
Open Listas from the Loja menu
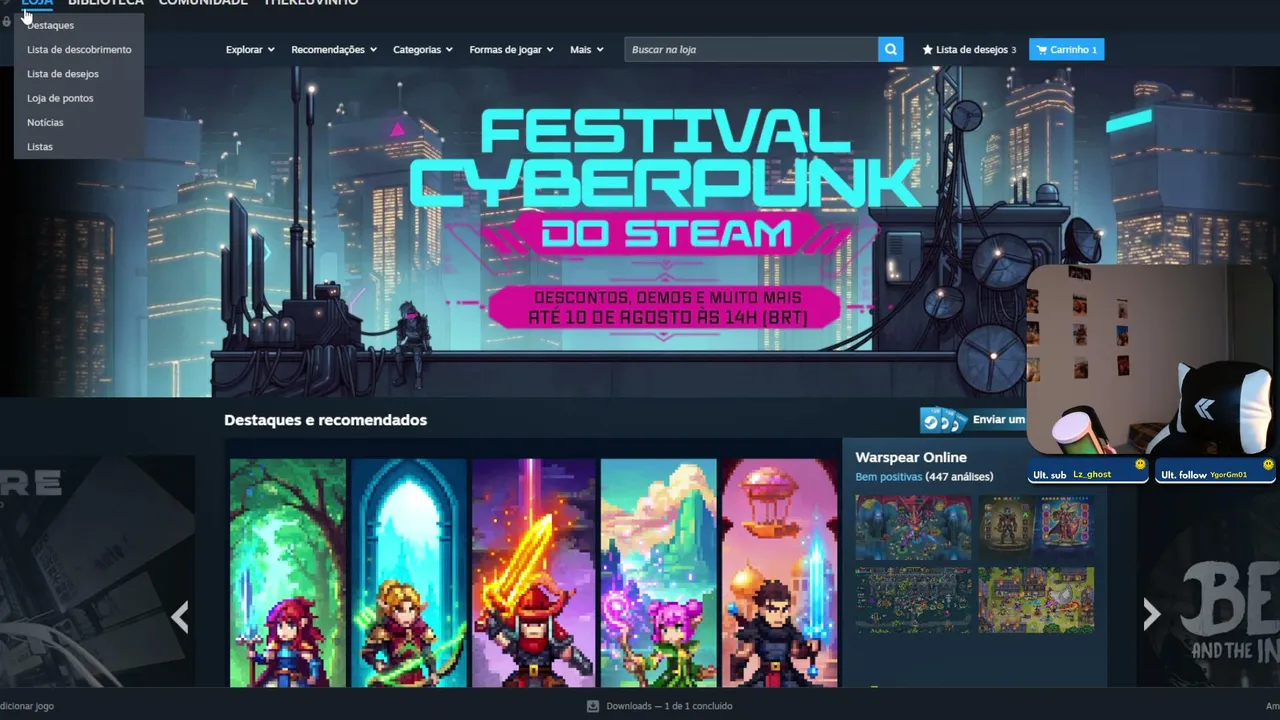click(40, 147)
